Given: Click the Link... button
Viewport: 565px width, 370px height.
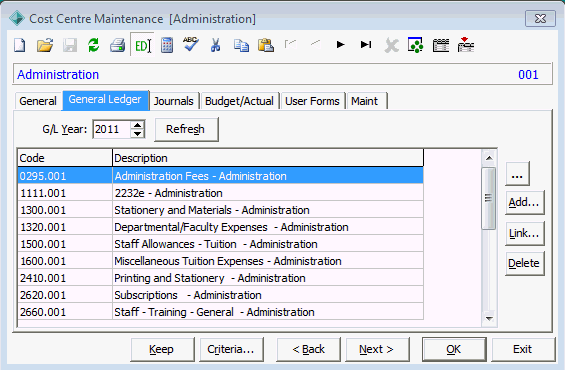Looking at the screenshot, I should click(x=524, y=233).
